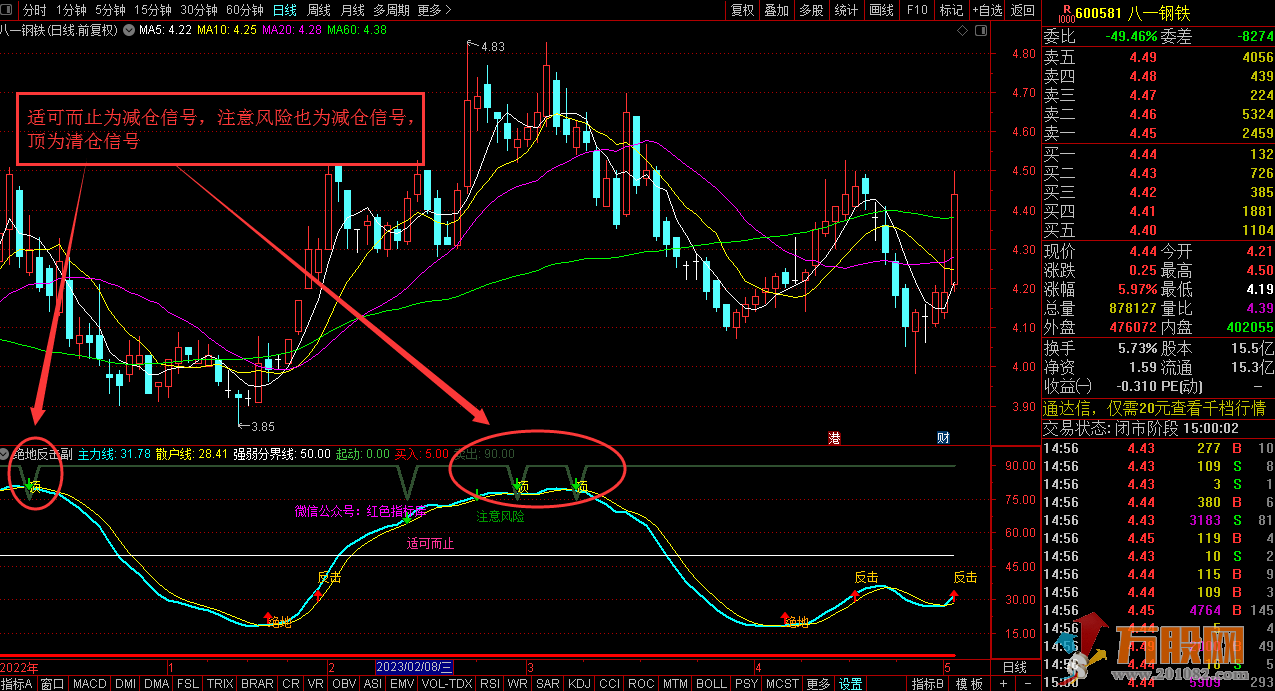1275x691 pixels.
Task: Open 多周期 view
Action: point(391,10)
